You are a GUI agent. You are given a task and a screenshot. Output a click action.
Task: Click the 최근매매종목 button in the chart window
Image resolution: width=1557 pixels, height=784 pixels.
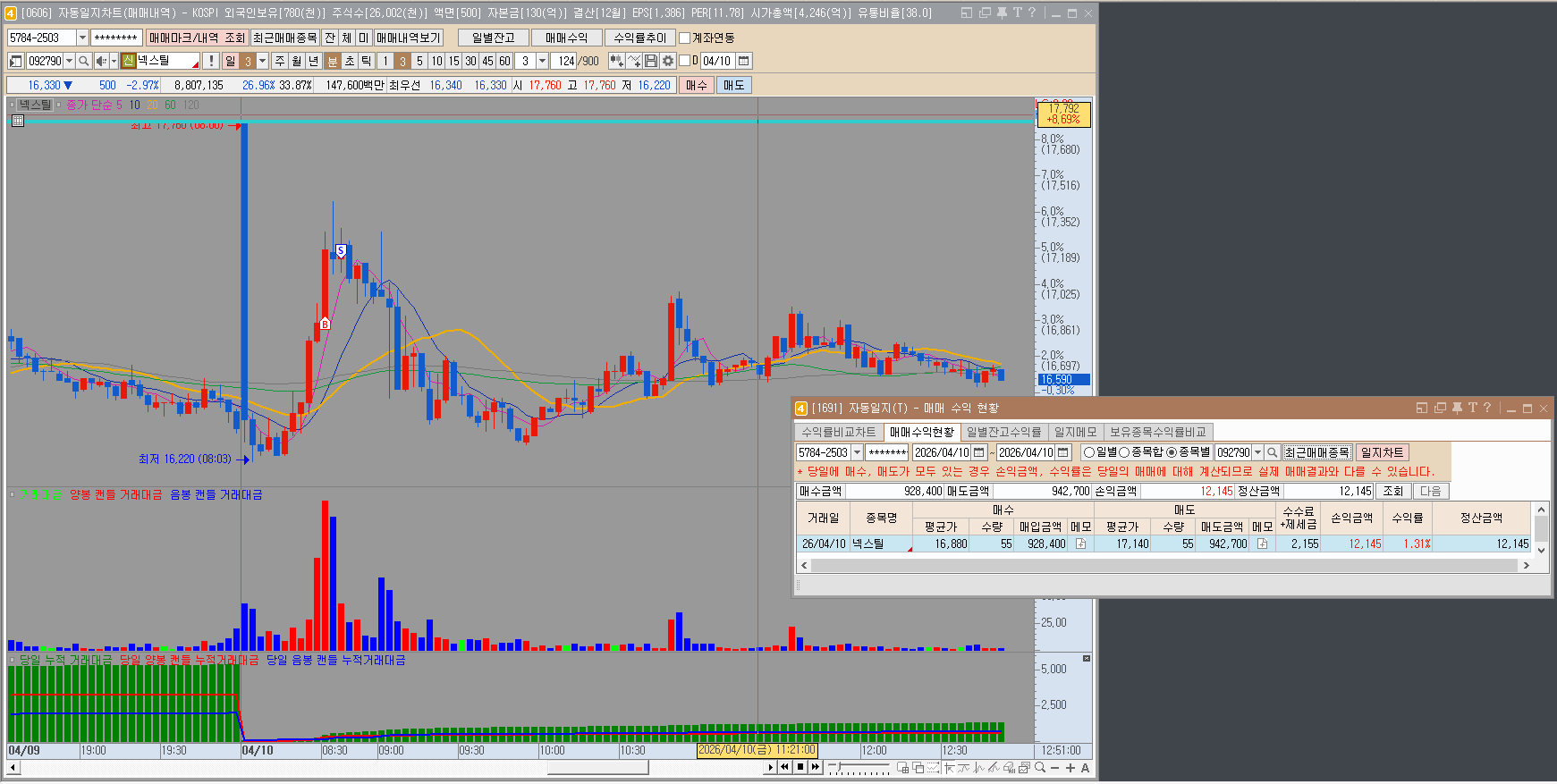284,38
